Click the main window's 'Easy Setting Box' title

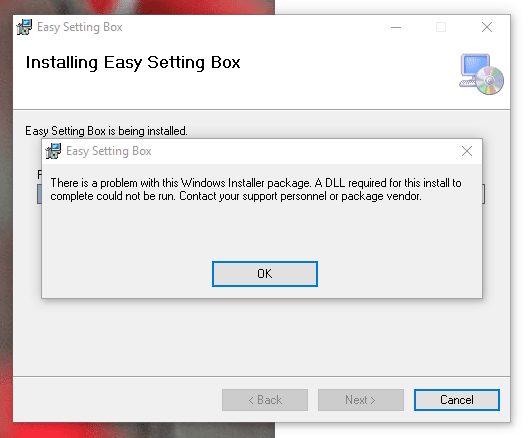click(79, 27)
